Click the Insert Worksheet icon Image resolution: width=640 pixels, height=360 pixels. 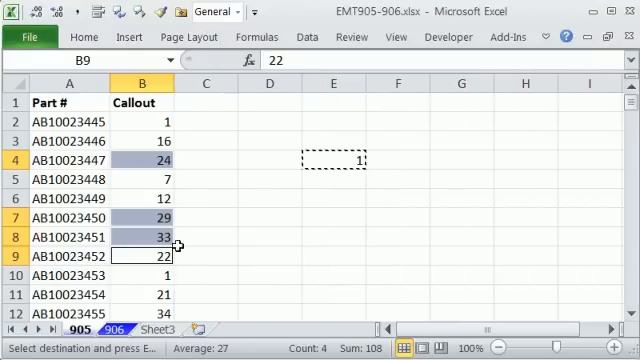click(x=198, y=329)
